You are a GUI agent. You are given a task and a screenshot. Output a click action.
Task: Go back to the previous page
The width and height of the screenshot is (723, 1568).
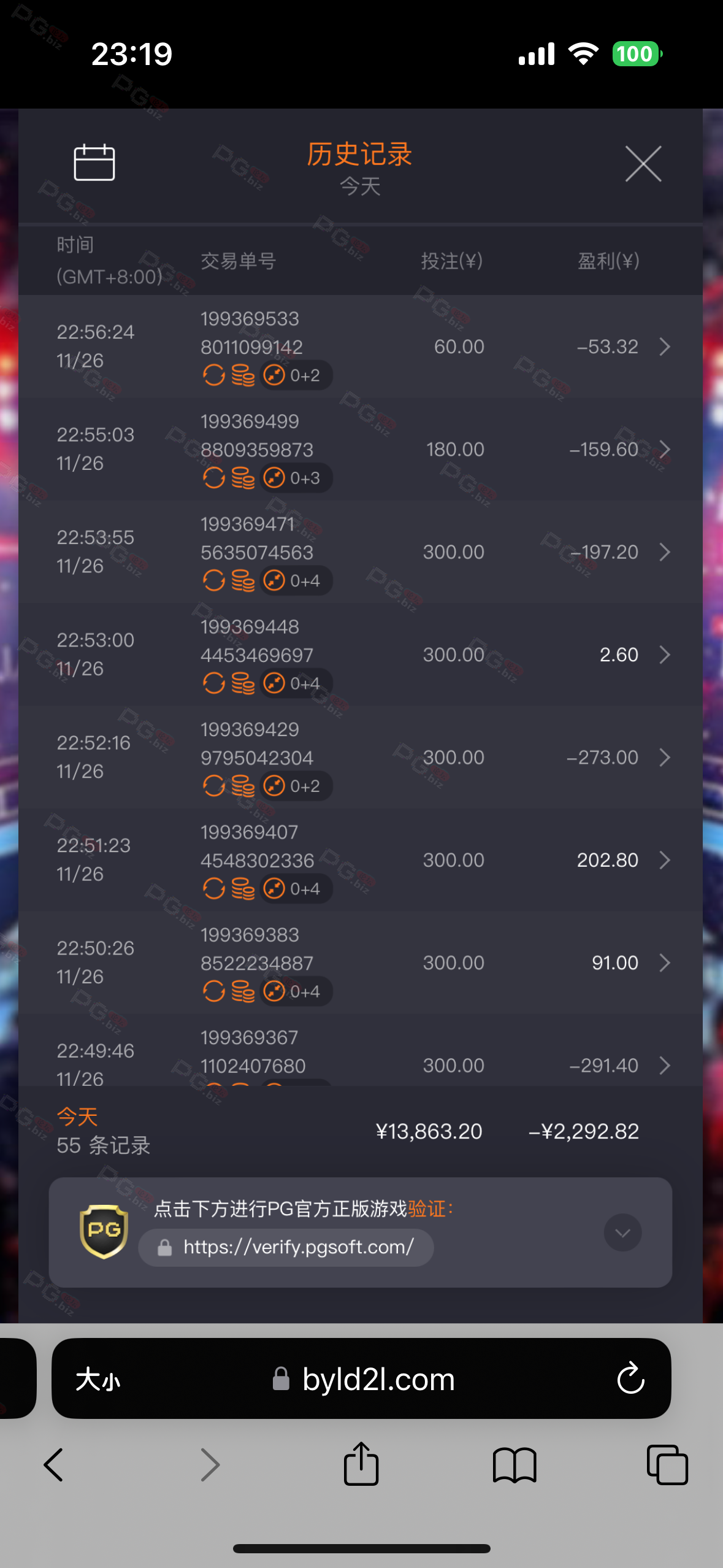tap(53, 1465)
